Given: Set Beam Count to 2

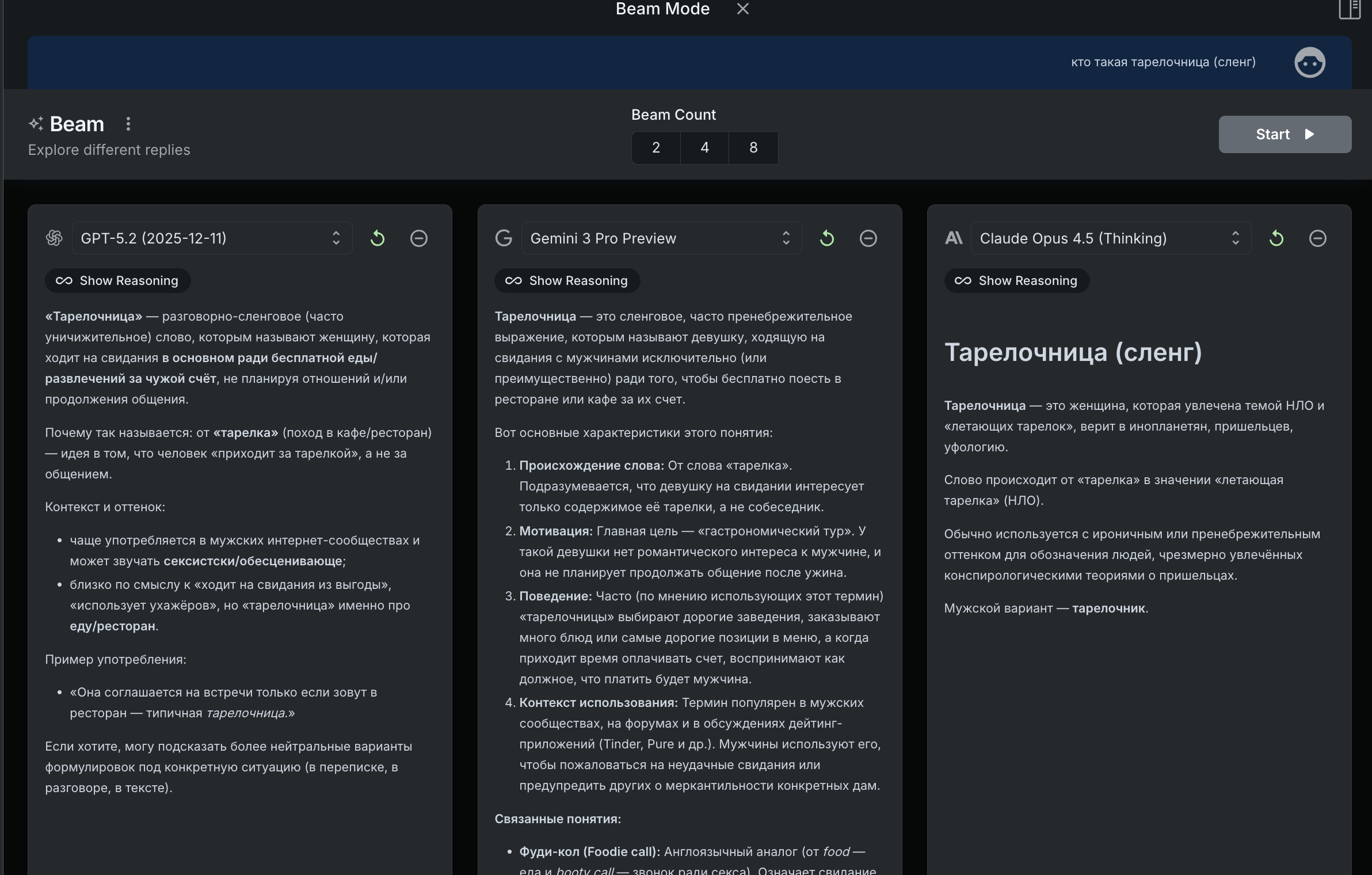Looking at the screenshot, I should pyautogui.click(x=656, y=148).
